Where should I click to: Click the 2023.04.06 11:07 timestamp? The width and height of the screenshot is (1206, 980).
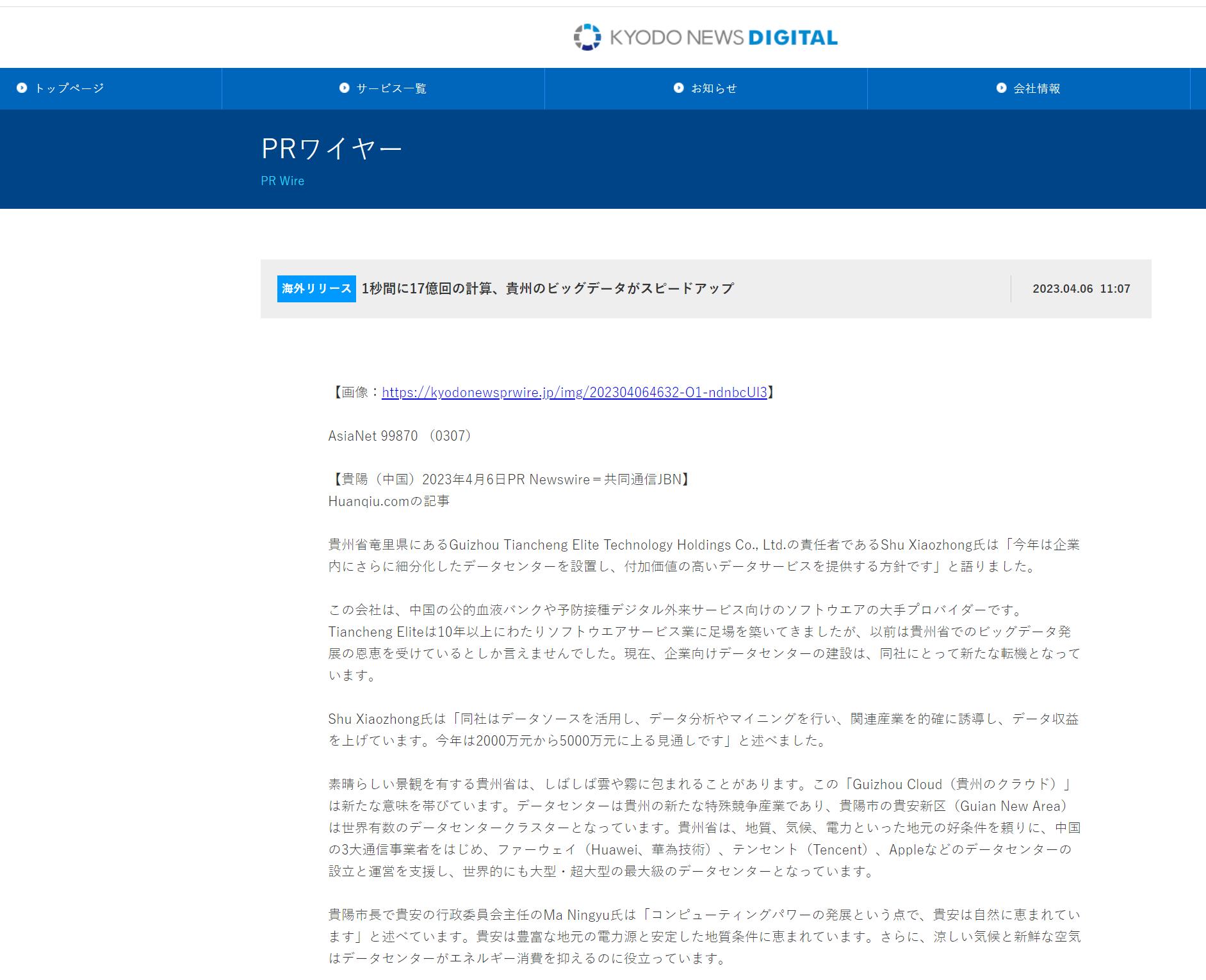(1081, 289)
